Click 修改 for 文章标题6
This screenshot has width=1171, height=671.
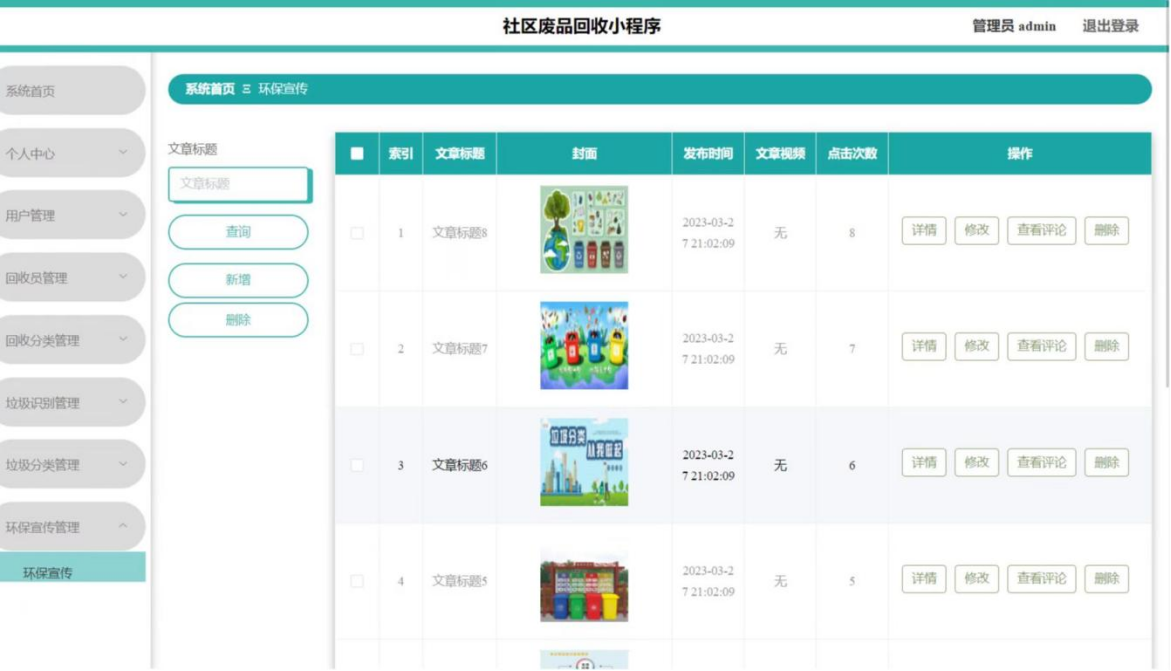(977, 463)
